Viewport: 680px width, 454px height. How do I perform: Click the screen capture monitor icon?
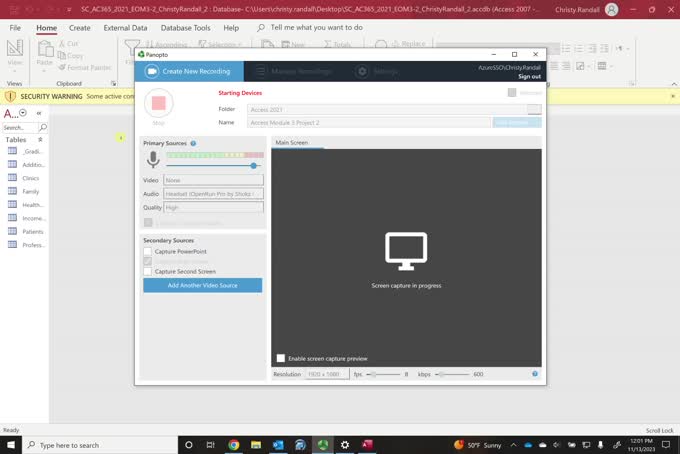(x=406, y=251)
